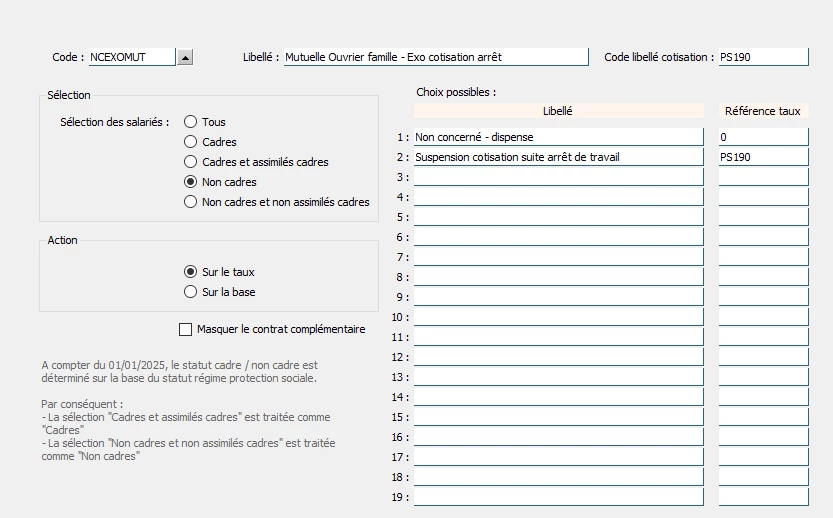
Task: Click the reference taux field containing 0
Action: pos(763,137)
